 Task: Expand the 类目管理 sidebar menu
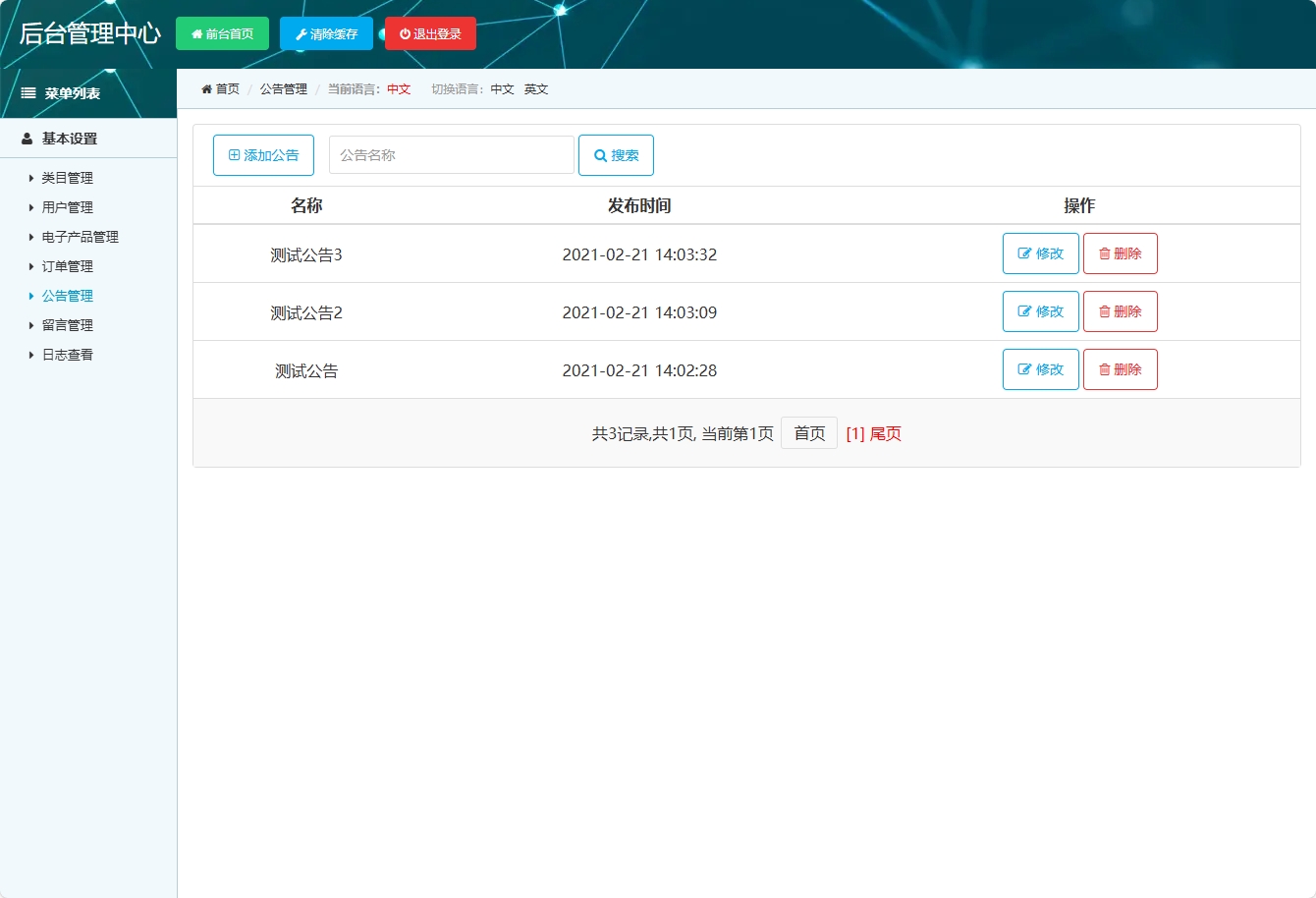pyautogui.click(x=68, y=178)
